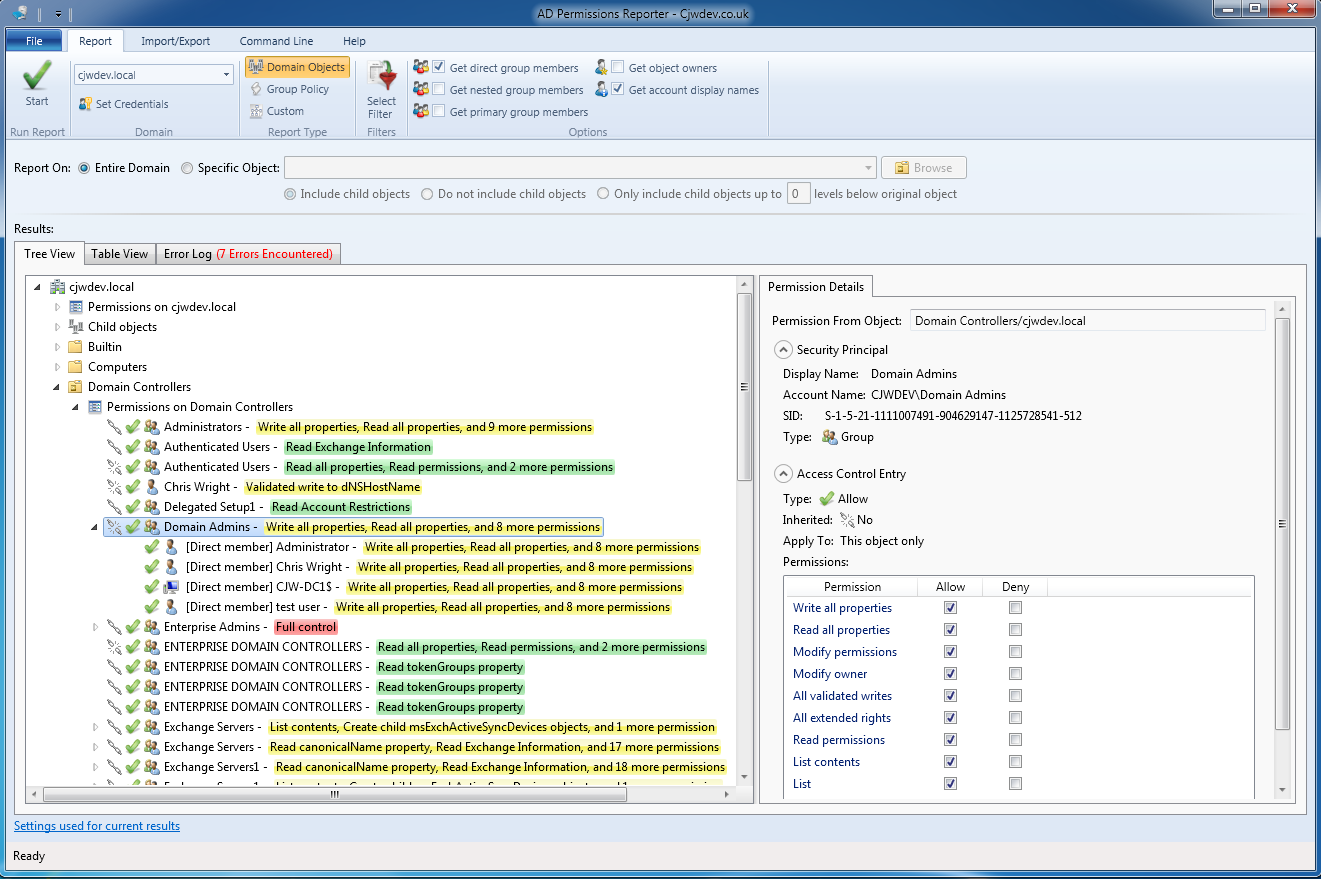Viewport: 1321px width, 879px height.
Task: Select the Domain Objects report type
Action: point(297,67)
